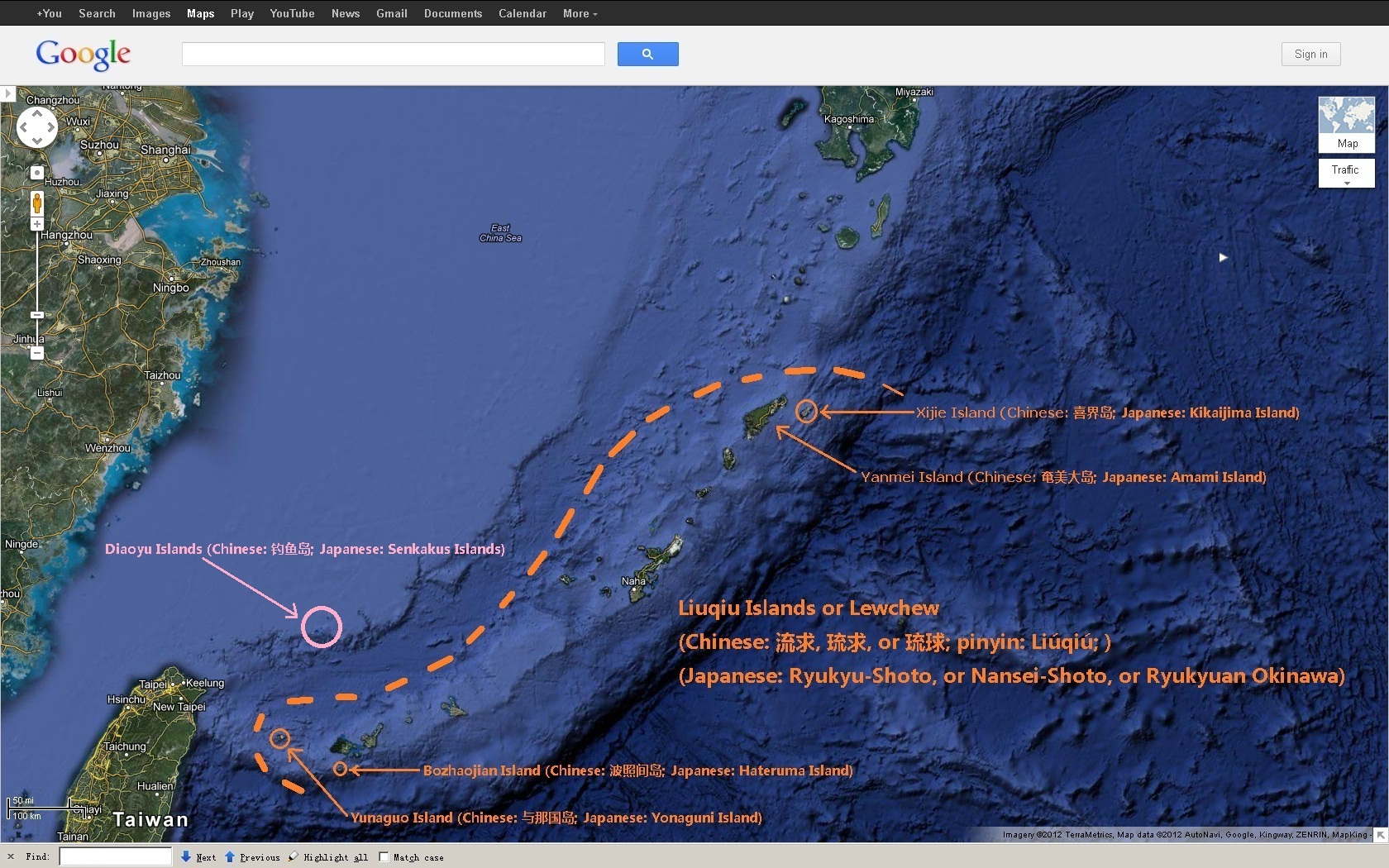The width and height of the screenshot is (1389, 868).
Task: Click the East China Sea label
Action: click(500, 233)
